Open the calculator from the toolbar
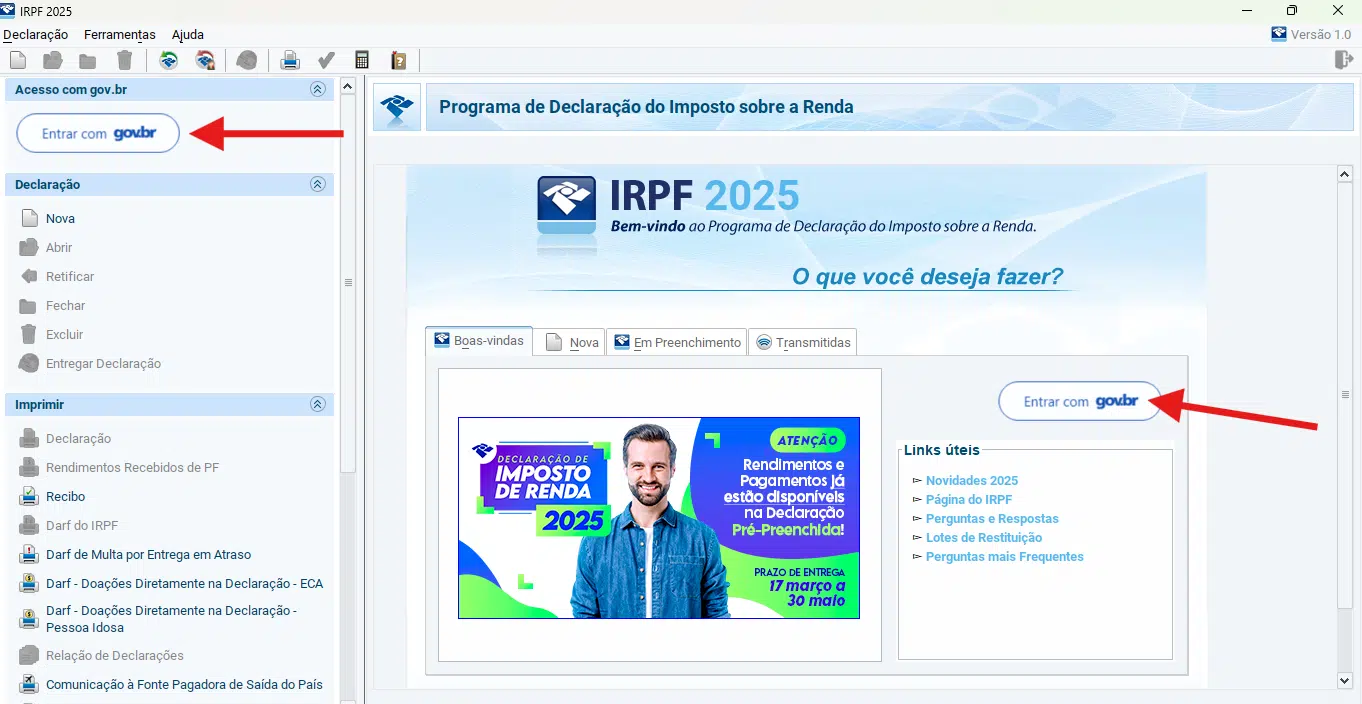 [362, 61]
